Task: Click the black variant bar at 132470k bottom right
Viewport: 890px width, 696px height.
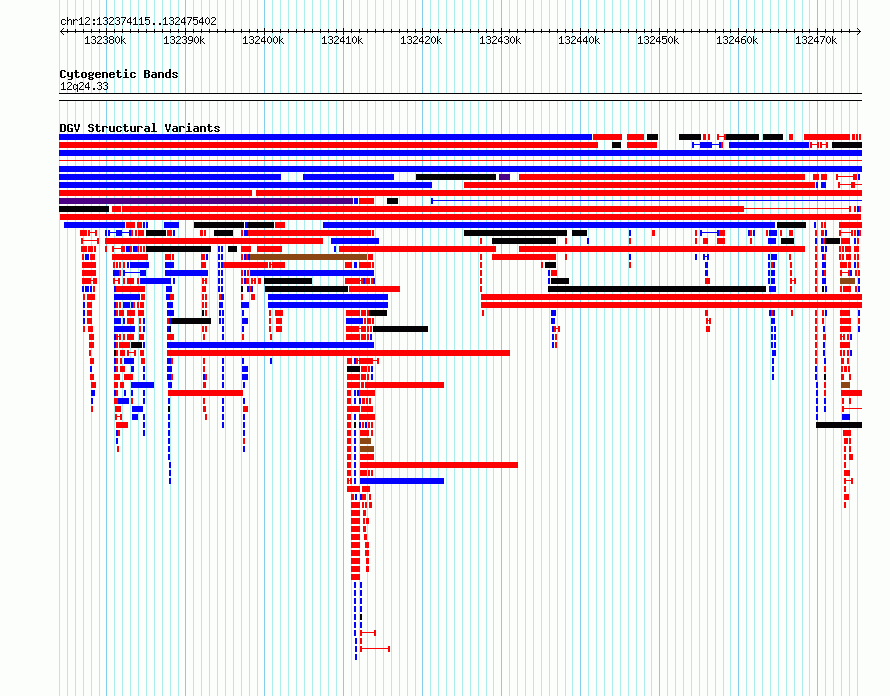Action: pos(839,425)
